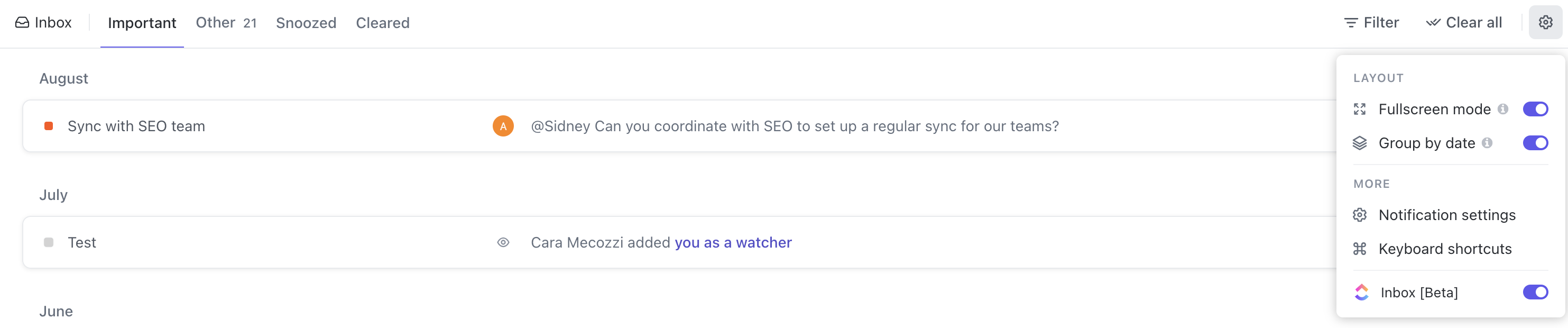Click the Clear all button
Screen dimensions: 1568x328
(1463, 23)
